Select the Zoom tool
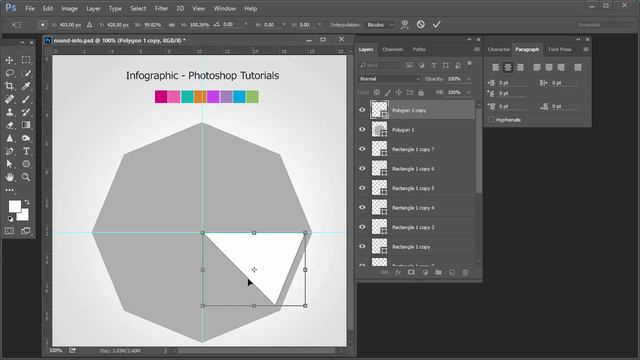 (26, 177)
